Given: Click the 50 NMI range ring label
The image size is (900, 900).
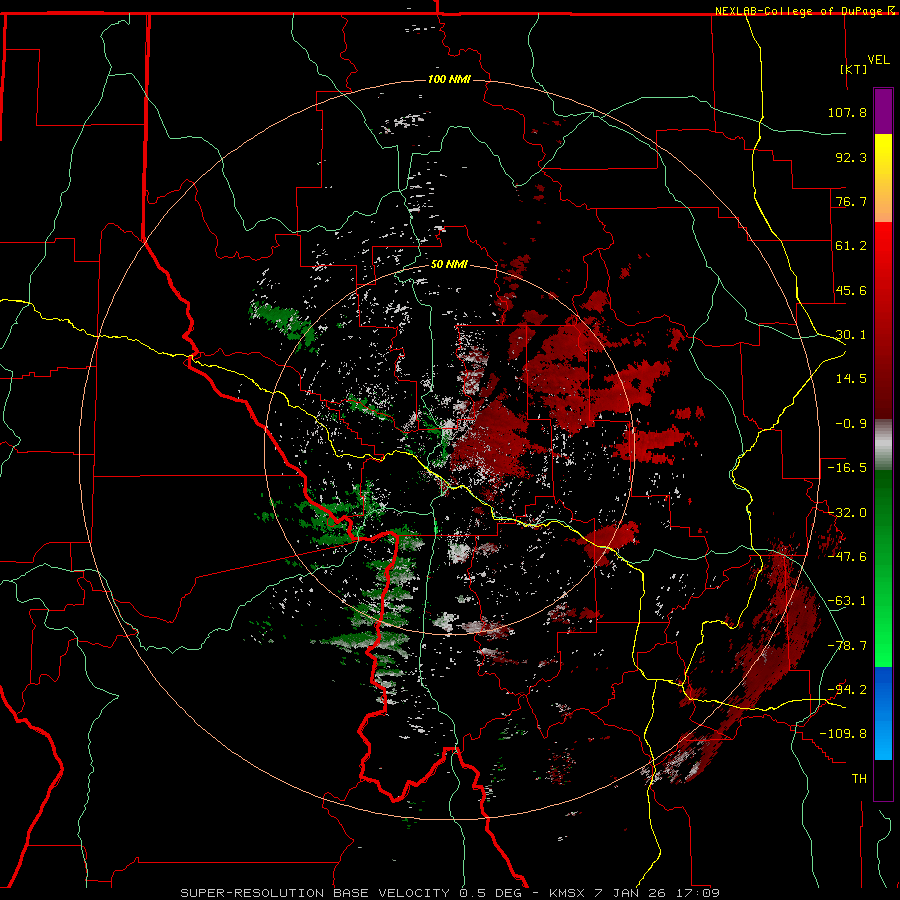Looking at the screenshot, I should pyautogui.click(x=449, y=265).
